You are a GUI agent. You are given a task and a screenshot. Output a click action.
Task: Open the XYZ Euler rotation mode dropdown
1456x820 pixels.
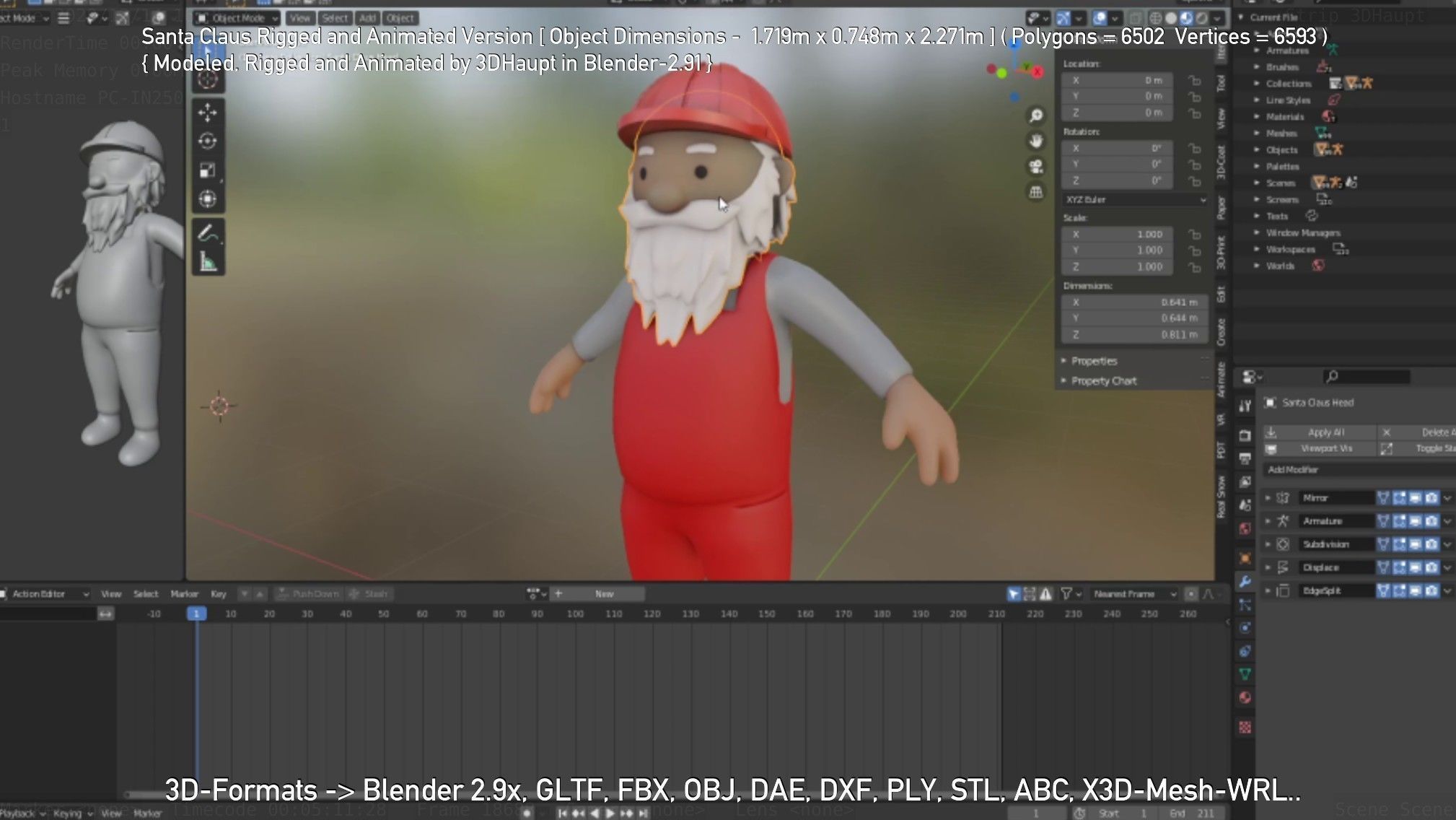click(x=1136, y=200)
